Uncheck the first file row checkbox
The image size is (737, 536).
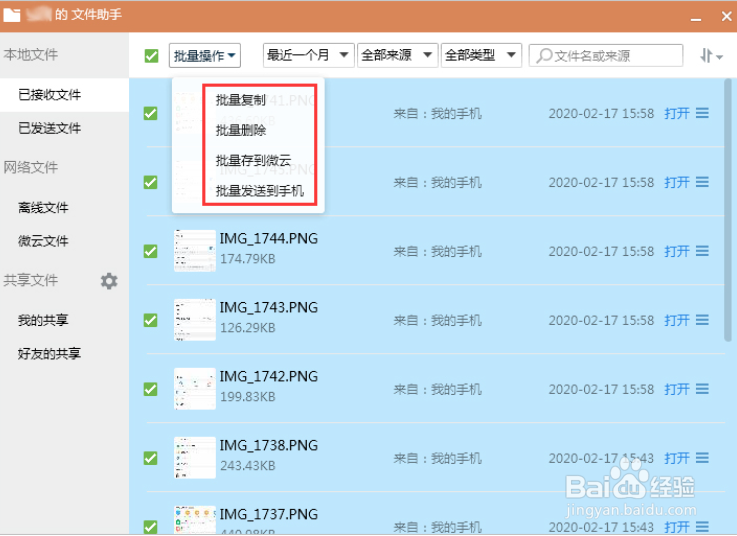point(150,113)
